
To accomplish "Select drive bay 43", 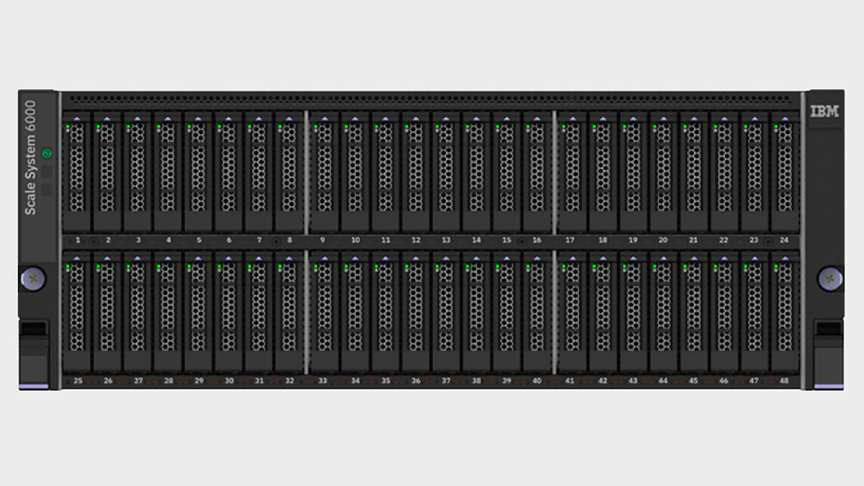I will click(634, 313).
